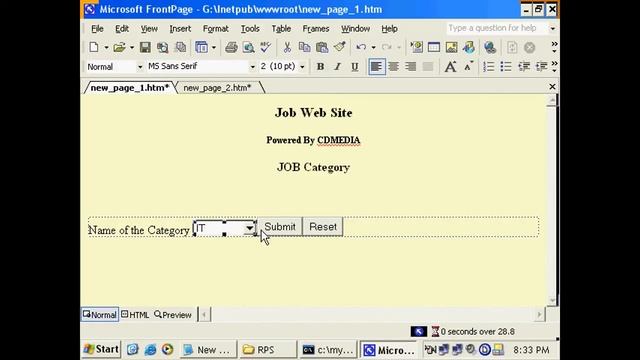This screenshot has width=640, height=360.
Task: Open the Windows Start menu
Action: (101, 349)
